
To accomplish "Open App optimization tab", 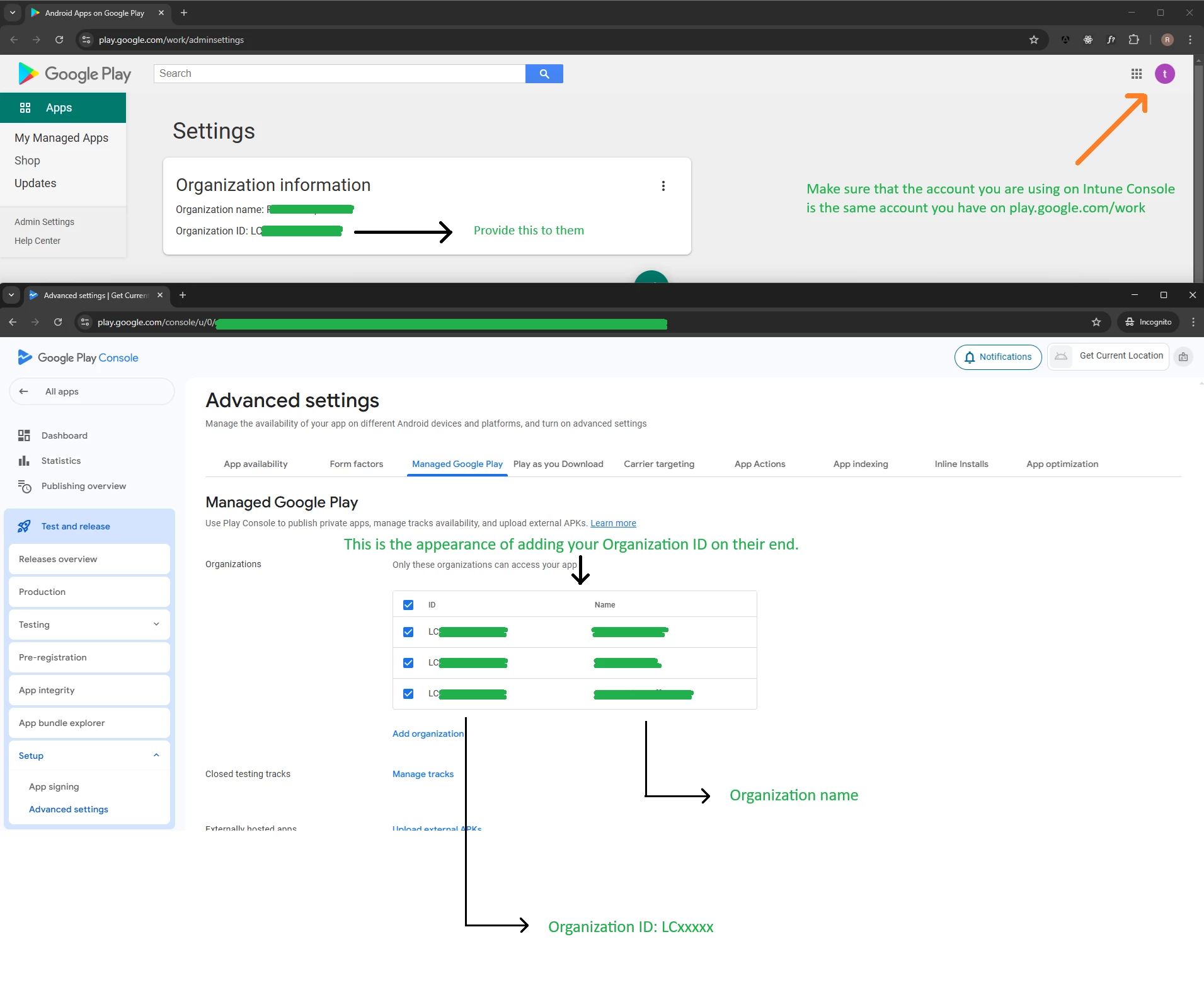I will (1062, 464).
